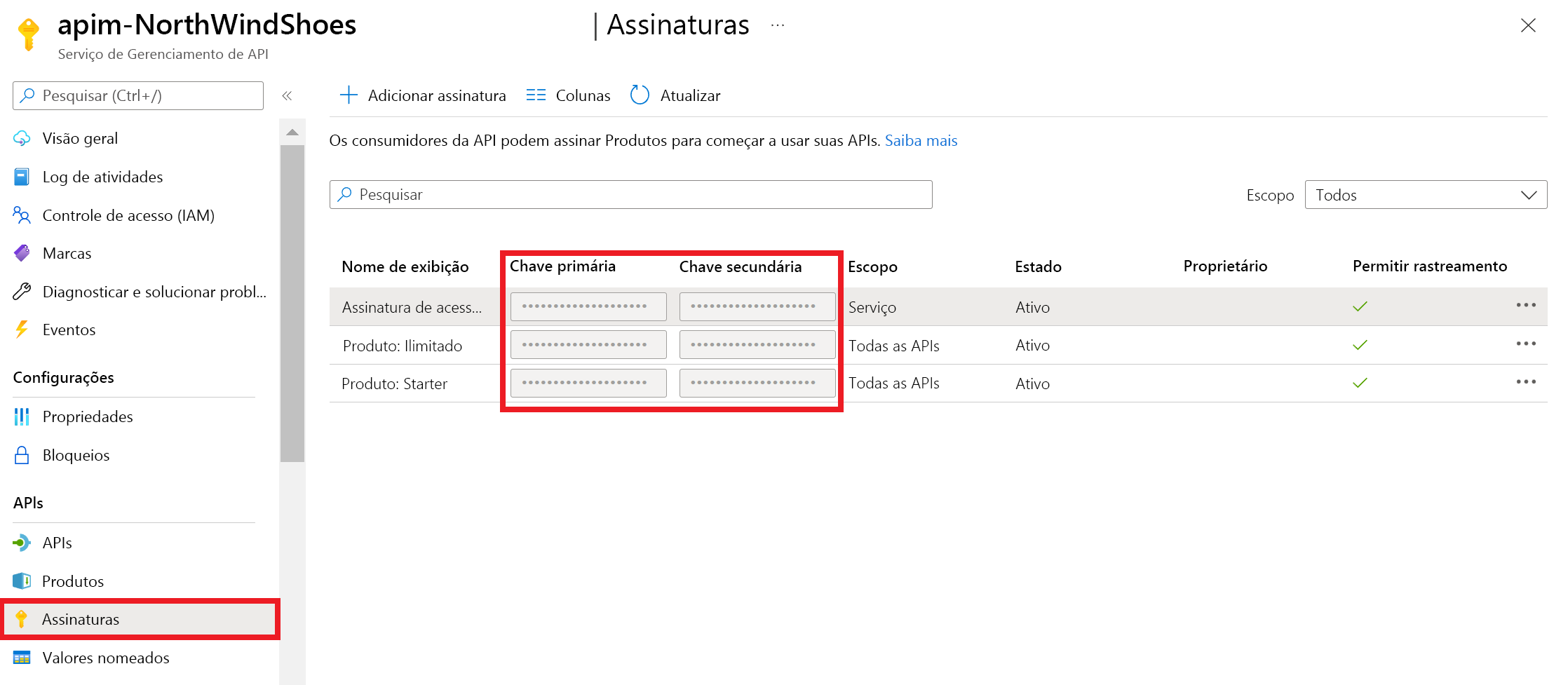Open the ellipsis menu beside Assinaturas title
The image size is (1568, 685).
[778, 25]
